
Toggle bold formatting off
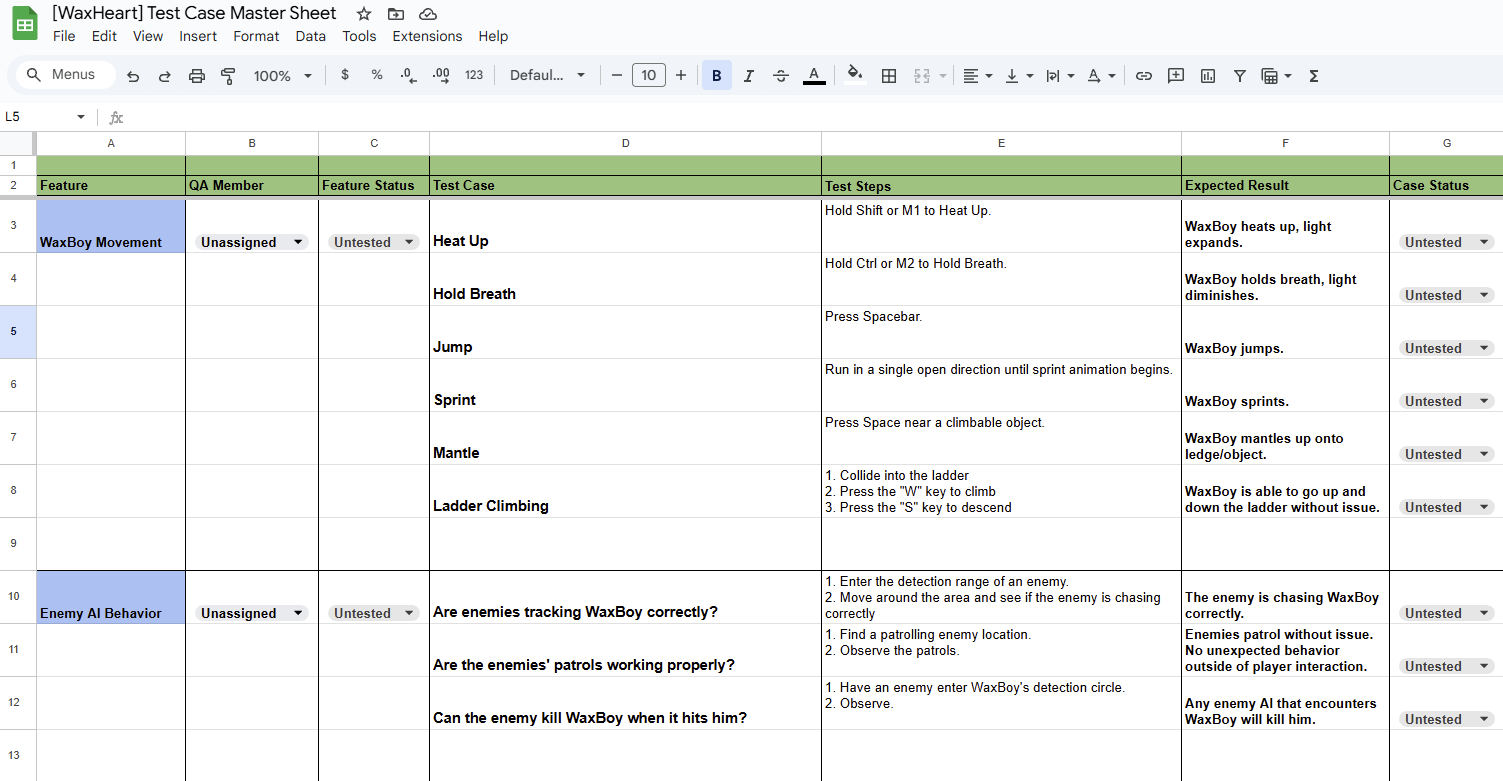click(x=717, y=75)
